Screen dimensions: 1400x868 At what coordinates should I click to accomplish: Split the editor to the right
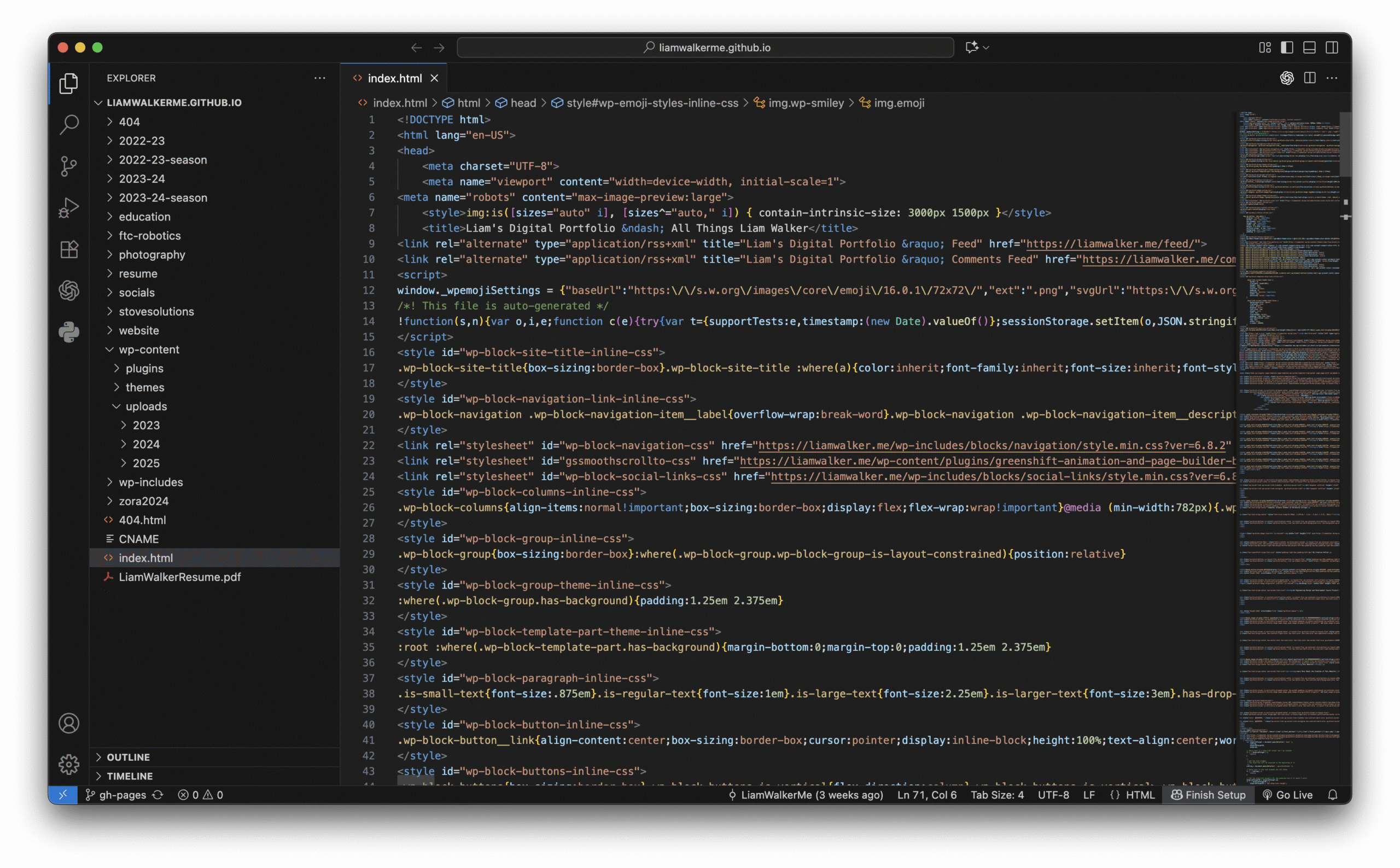click(1309, 78)
